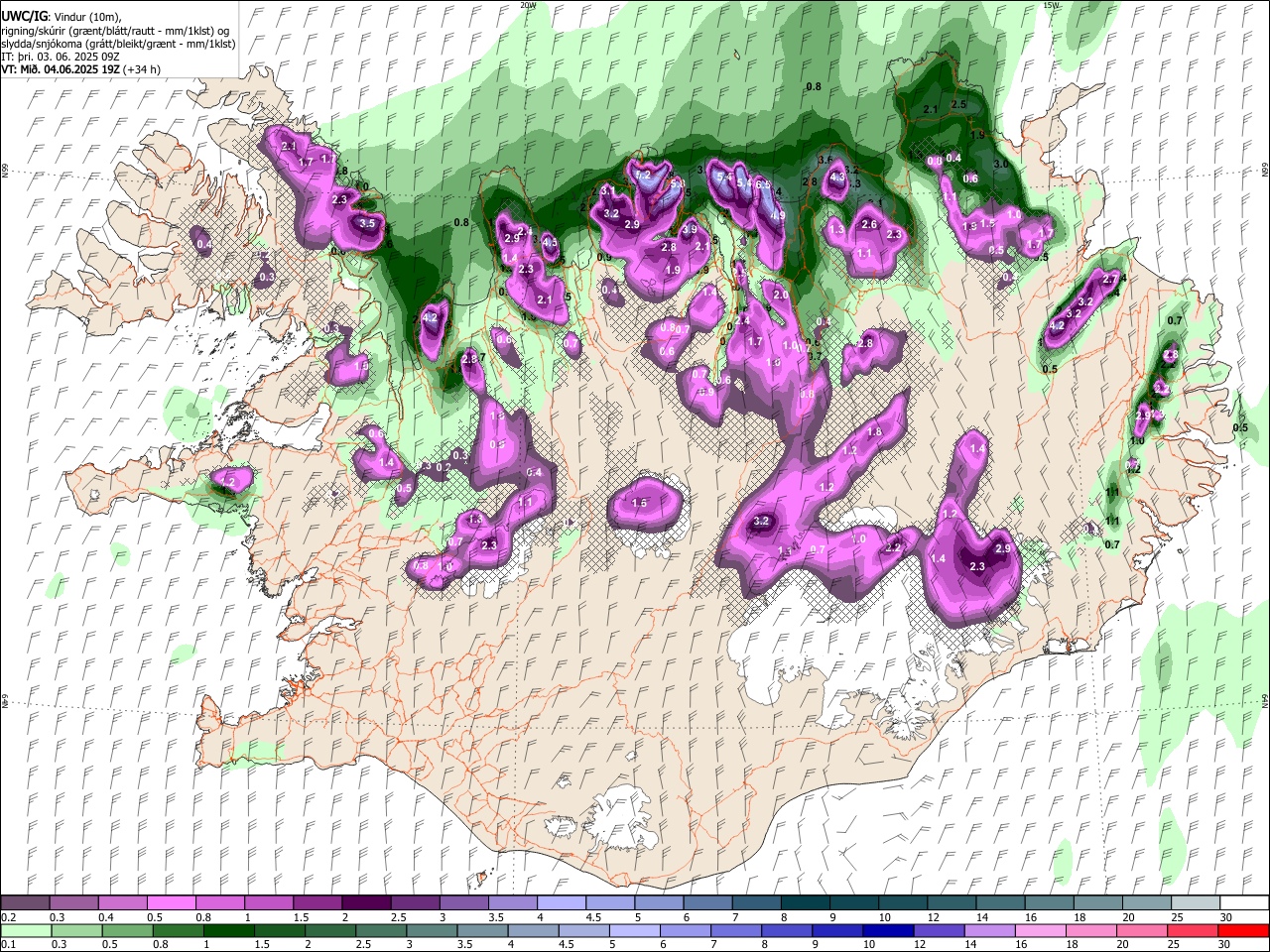Click the 3.0 rain value in the northeast

click(1001, 165)
